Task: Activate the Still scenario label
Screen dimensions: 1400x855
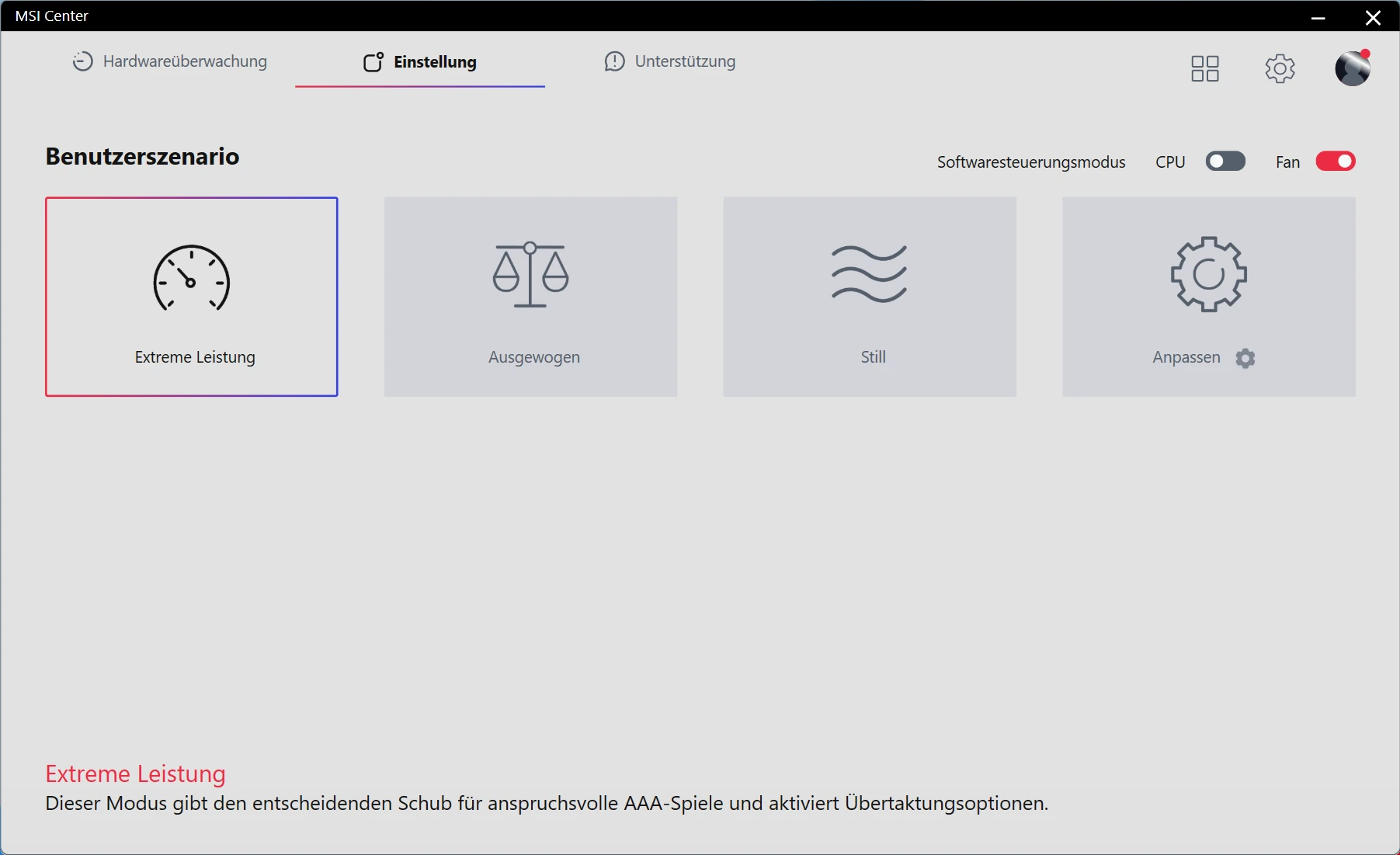Action: (873, 357)
